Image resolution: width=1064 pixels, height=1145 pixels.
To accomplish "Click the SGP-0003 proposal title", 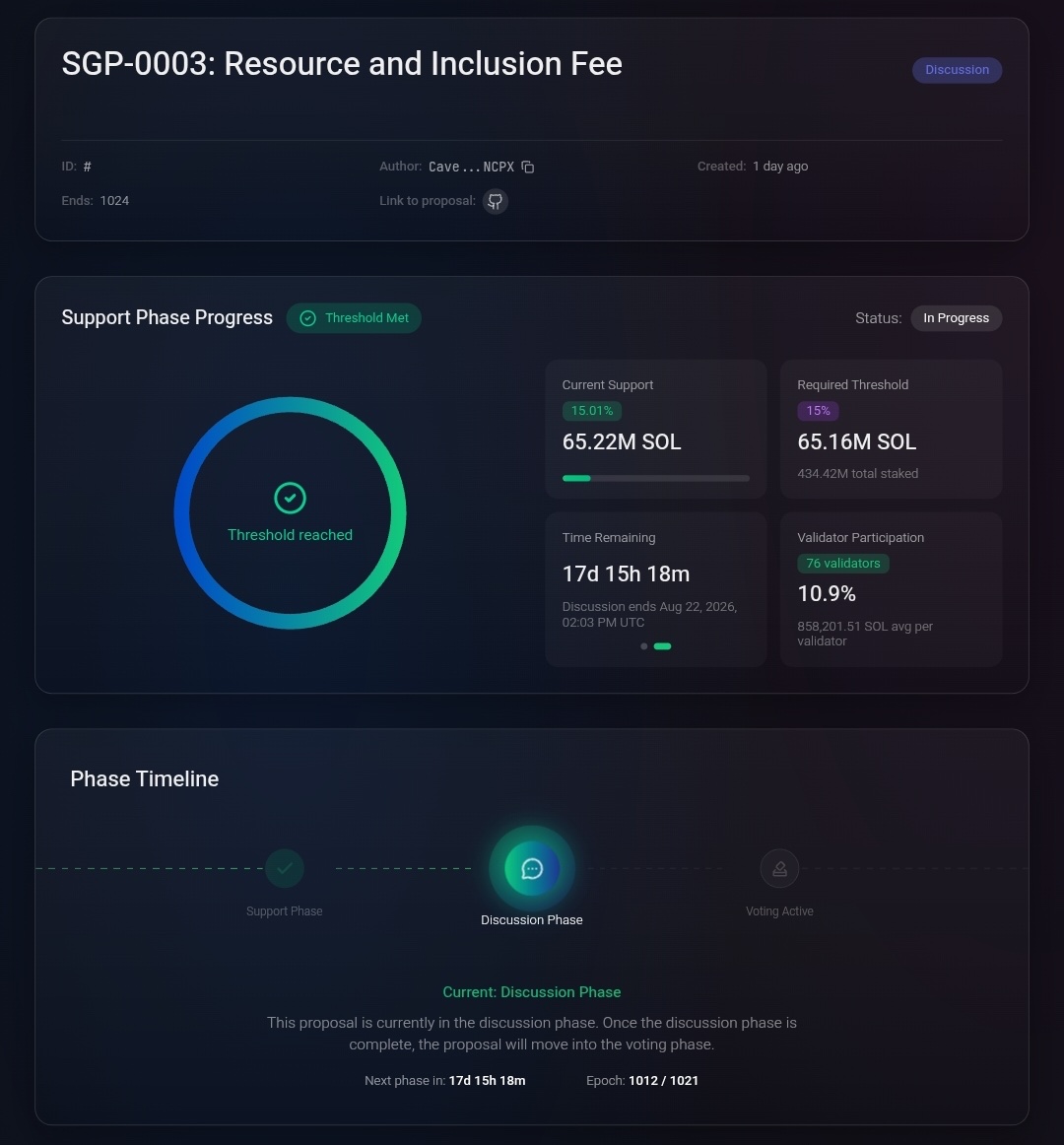I will click(x=342, y=63).
